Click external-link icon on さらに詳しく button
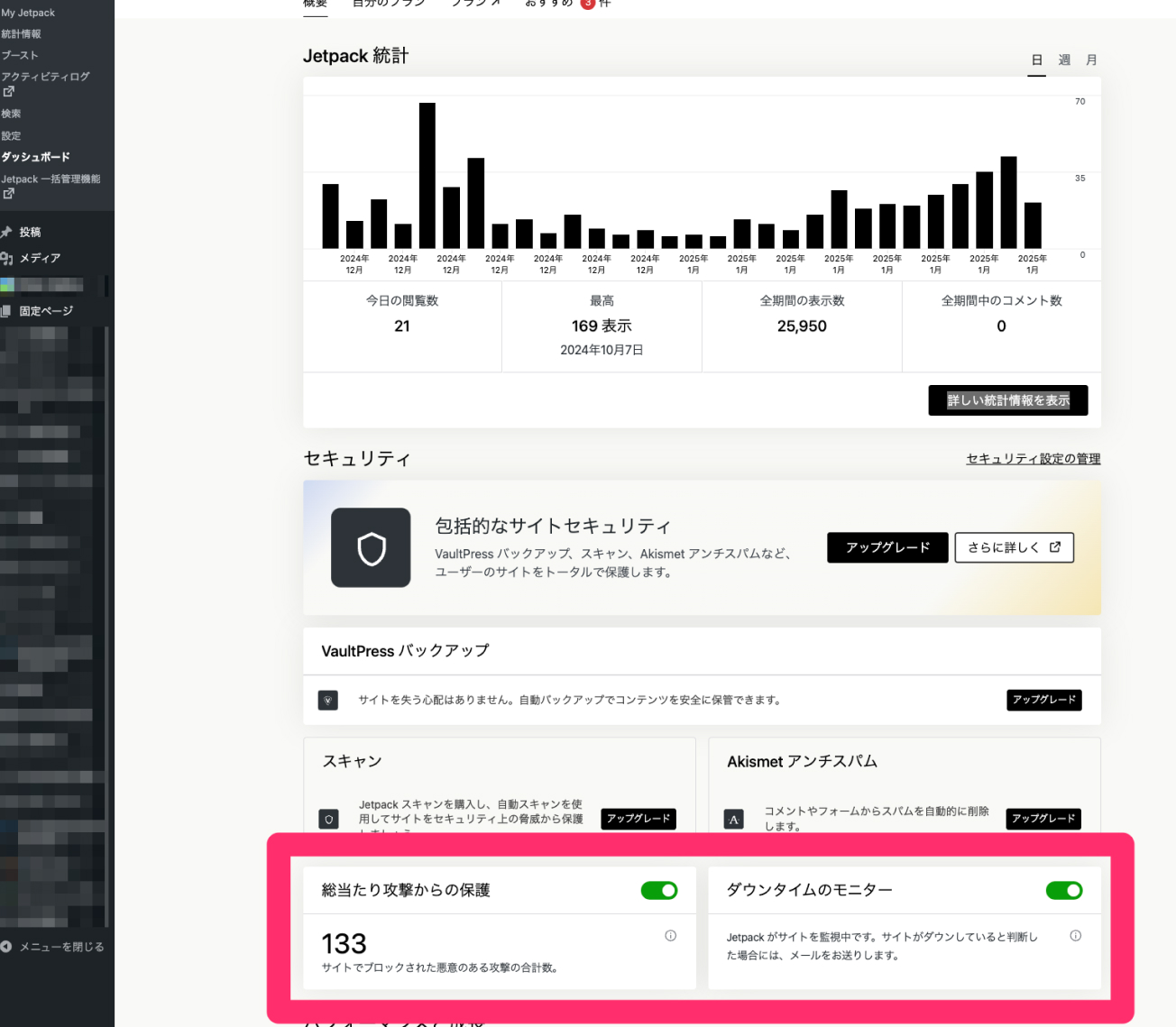Screen dimensions: 1176x1027 [1055, 546]
